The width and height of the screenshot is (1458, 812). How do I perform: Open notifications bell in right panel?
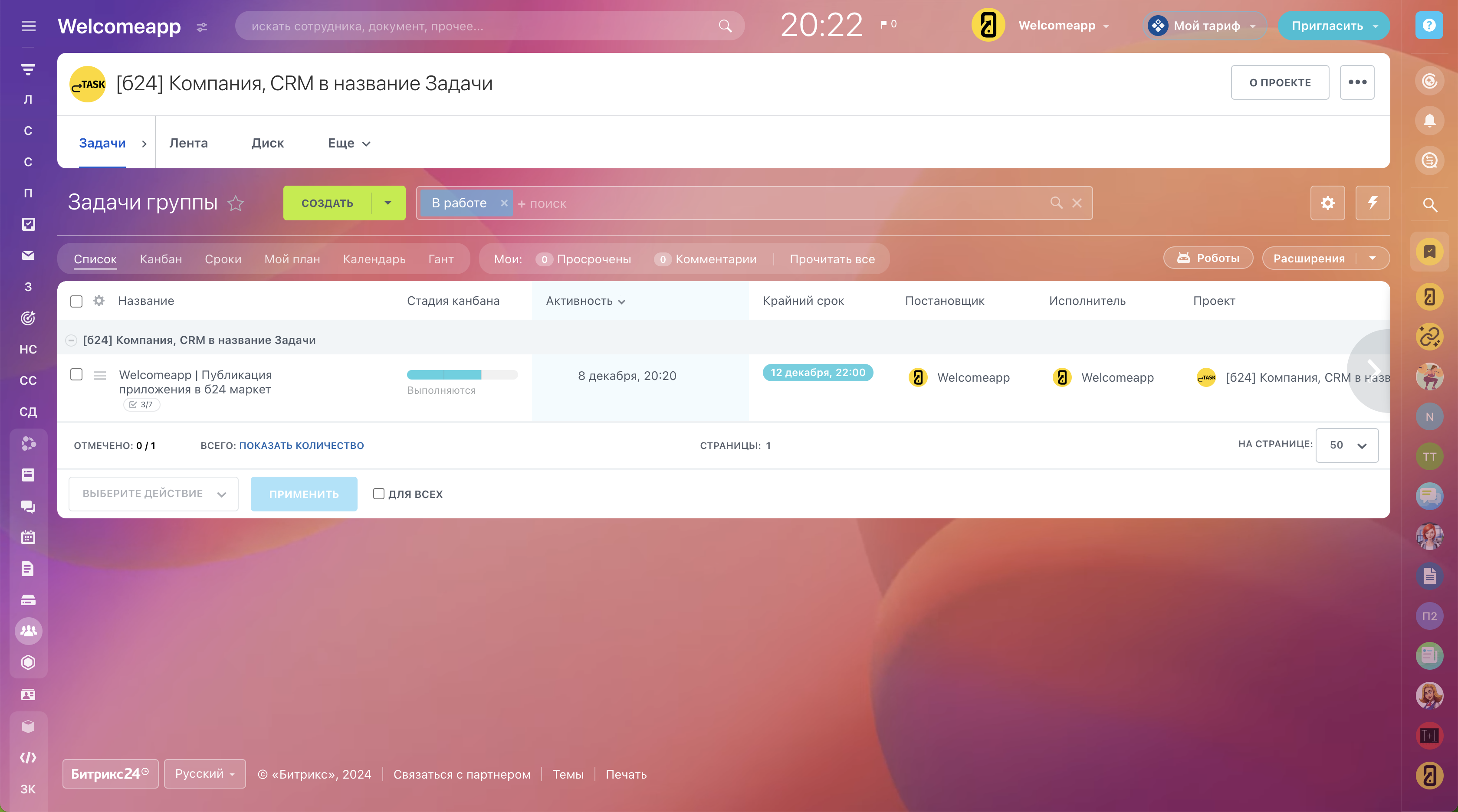pos(1429,121)
